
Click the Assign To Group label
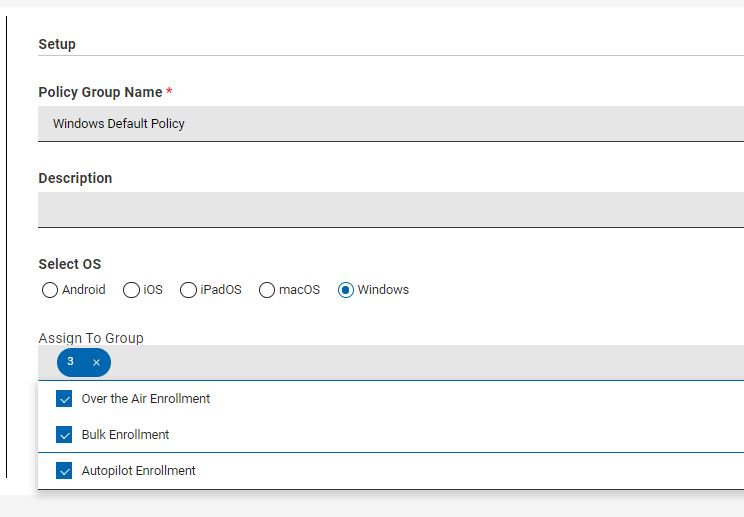coord(91,338)
